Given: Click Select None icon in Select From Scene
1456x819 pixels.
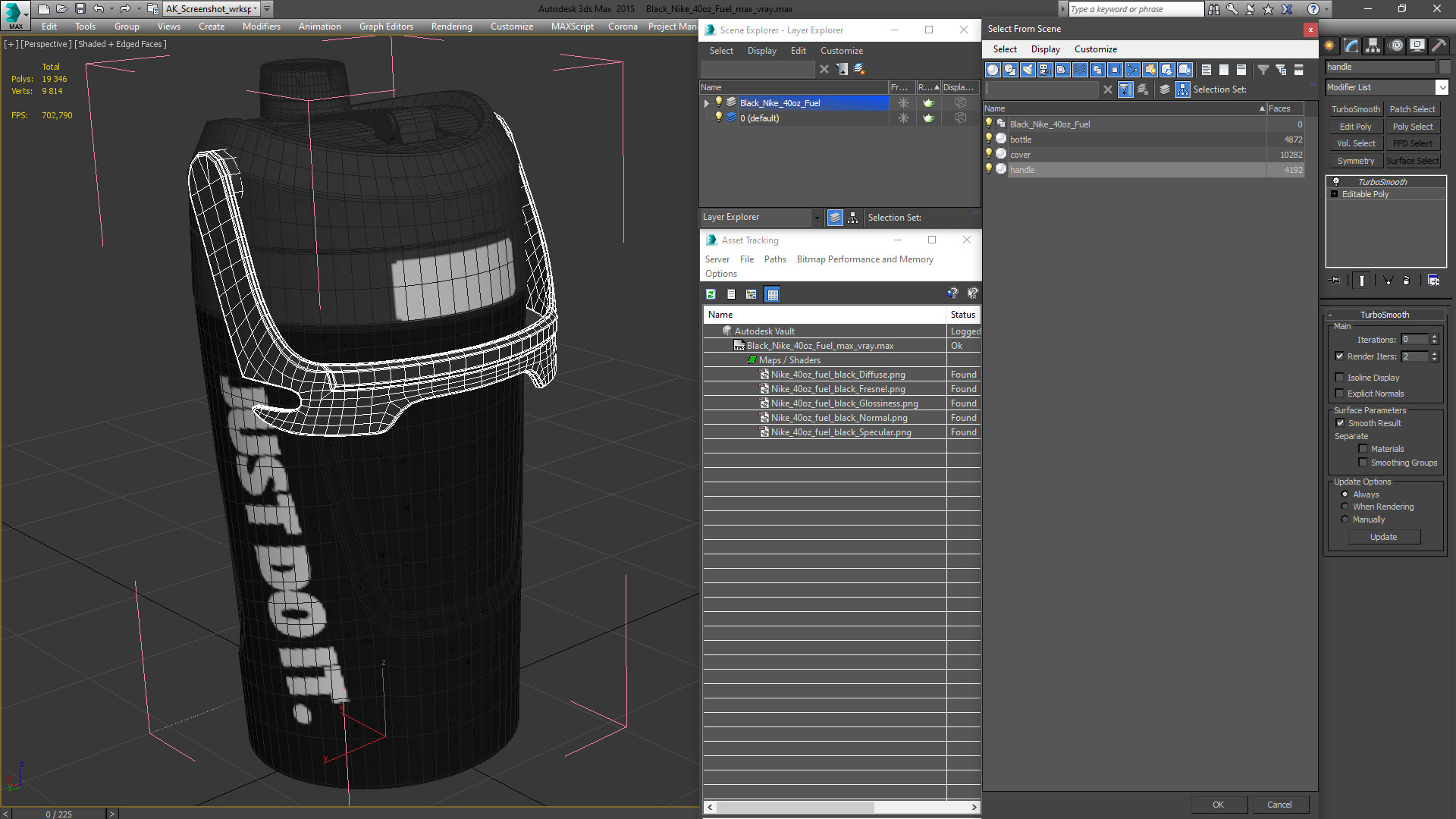Looking at the screenshot, I should click(1224, 70).
